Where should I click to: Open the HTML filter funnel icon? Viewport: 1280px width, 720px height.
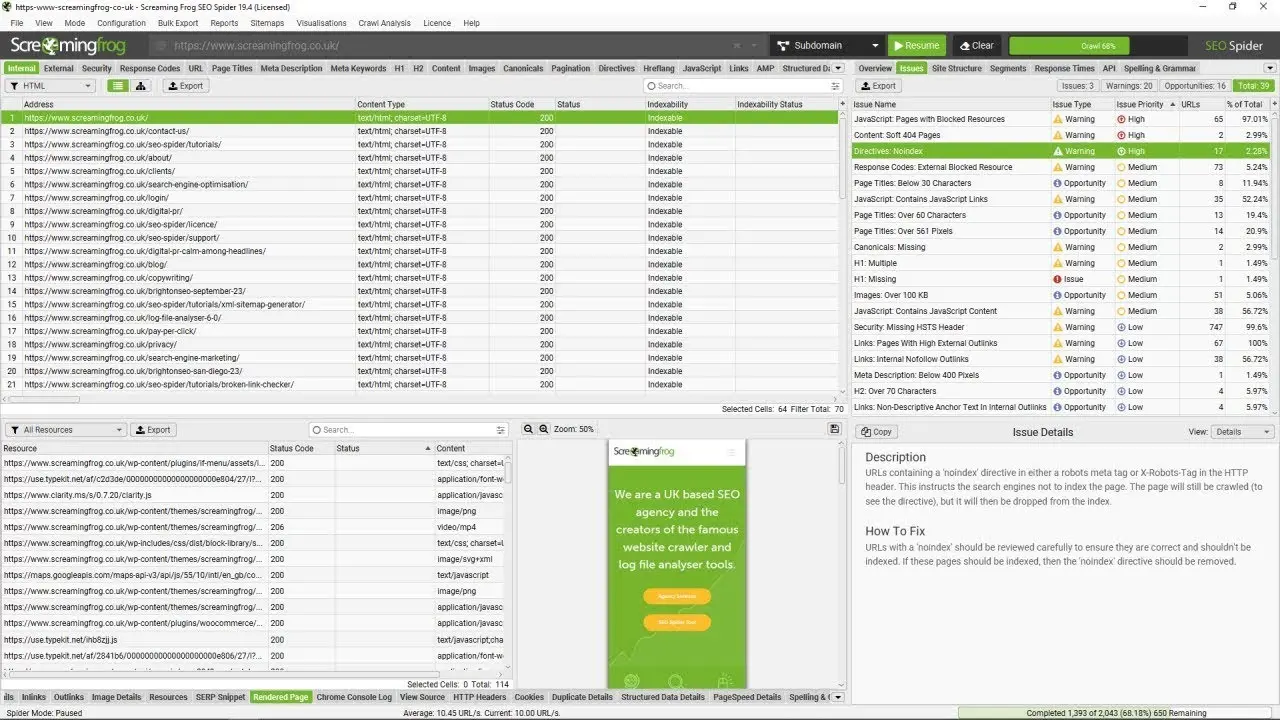14,85
